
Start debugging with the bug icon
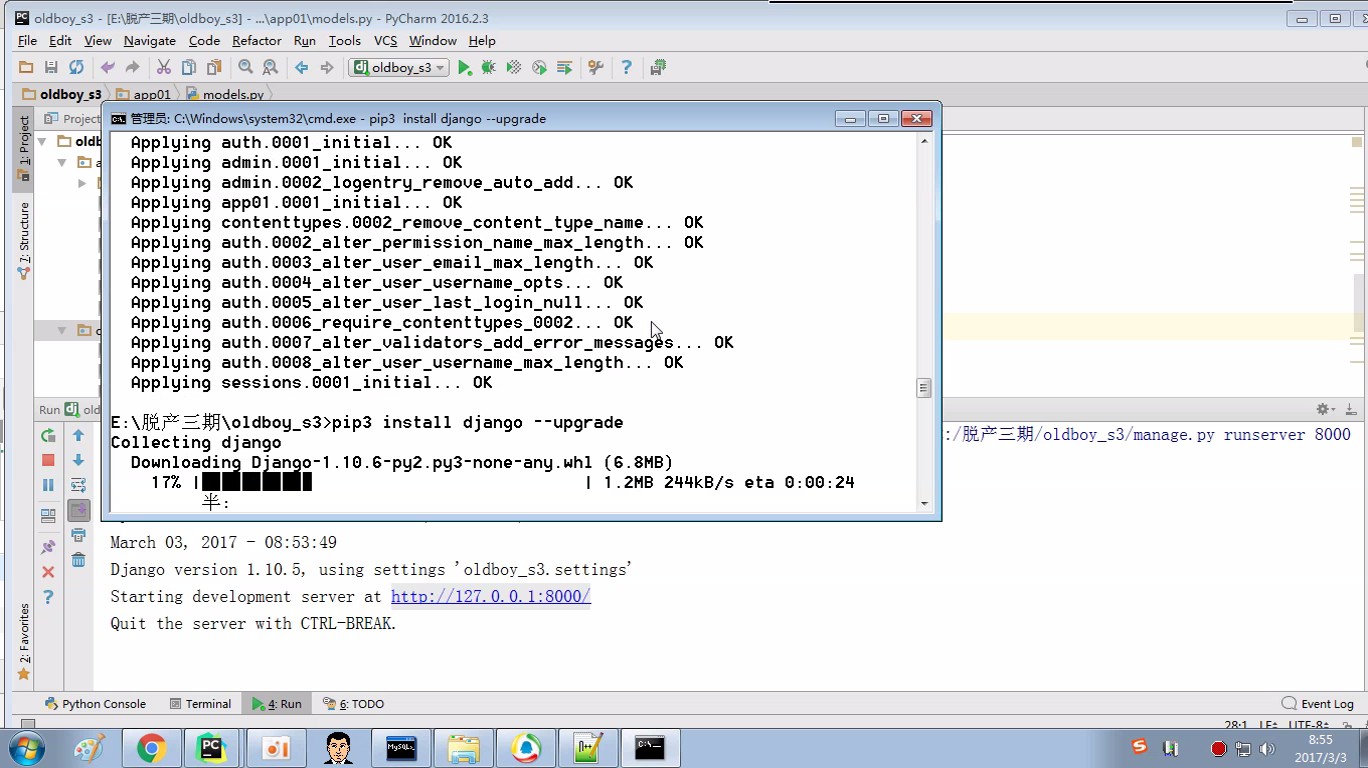[488, 67]
